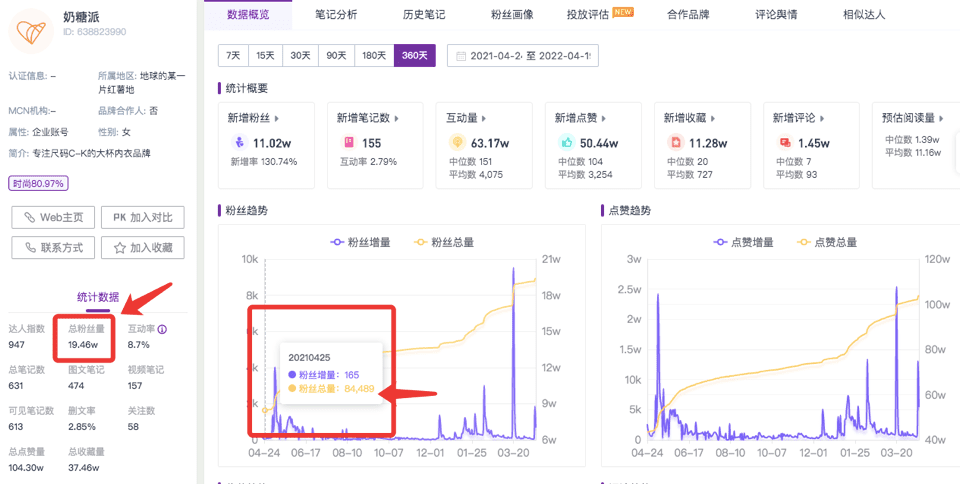Click the 视频笔记 value 157
This screenshot has width=960, height=484.
point(136,385)
